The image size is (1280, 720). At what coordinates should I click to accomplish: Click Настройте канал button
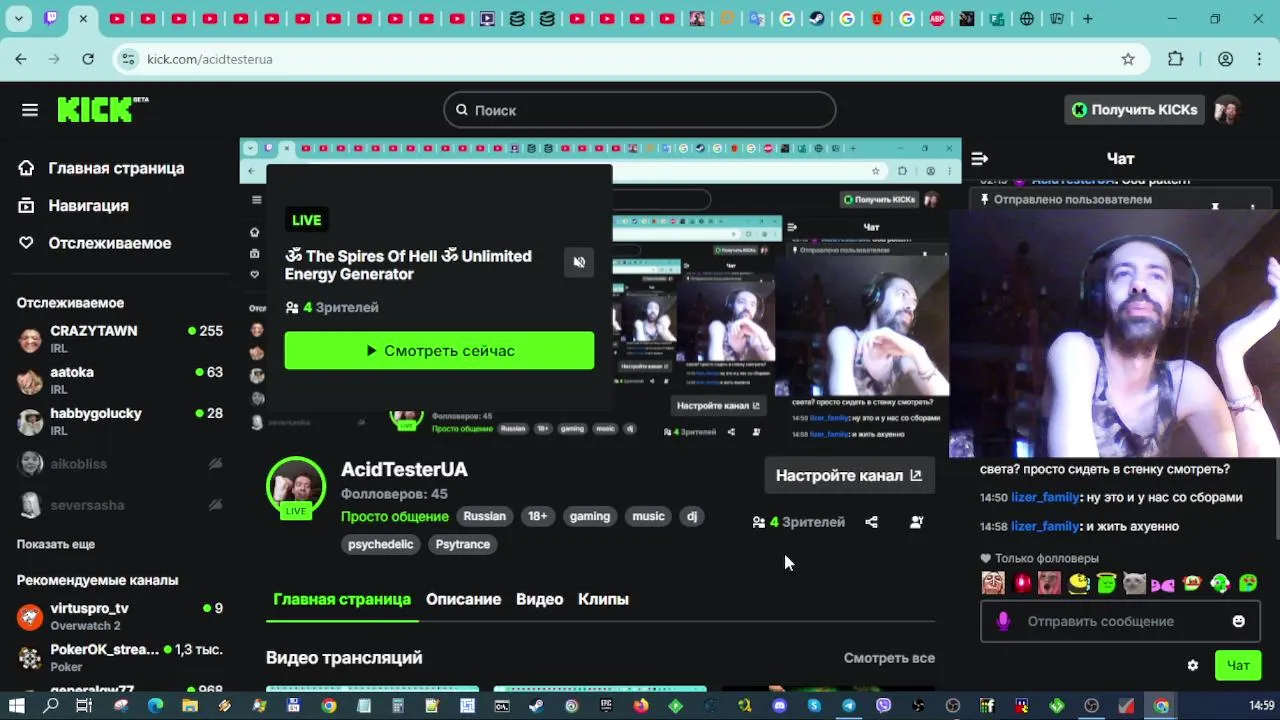point(849,475)
